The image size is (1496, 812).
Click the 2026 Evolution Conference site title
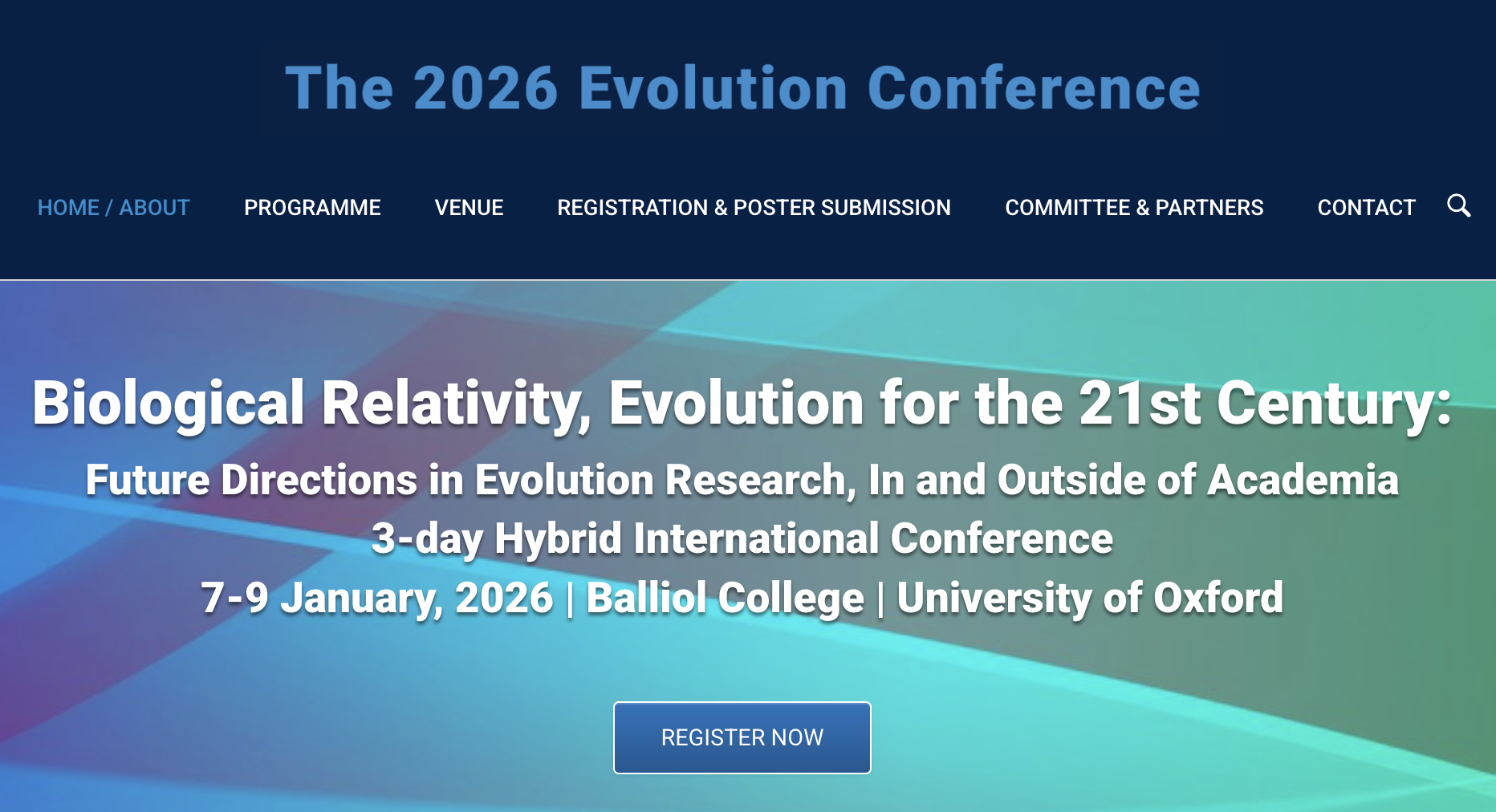[x=742, y=88]
